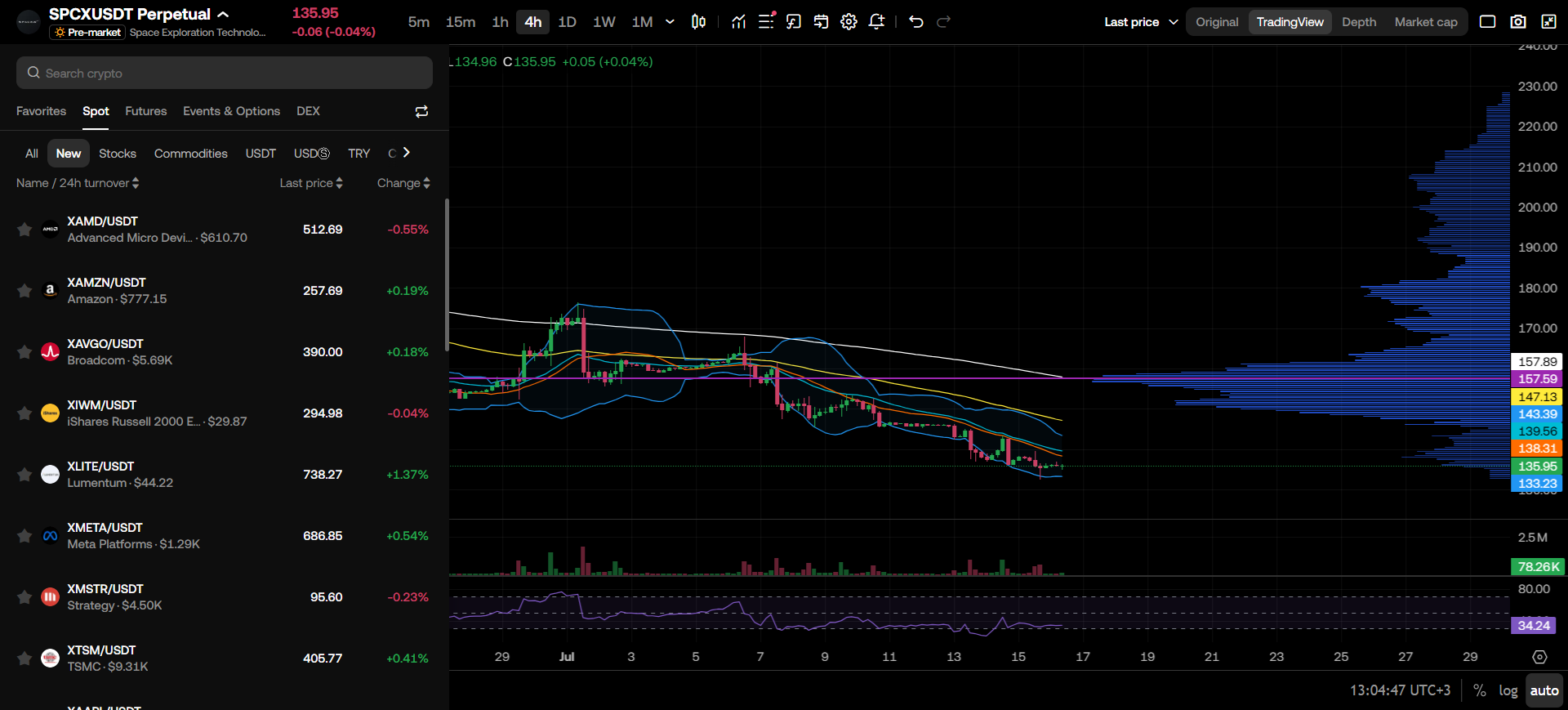This screenshot has height=710, width=1568.
Task: Show more quote currency filters with the arrow
Action: coord(406,153)
